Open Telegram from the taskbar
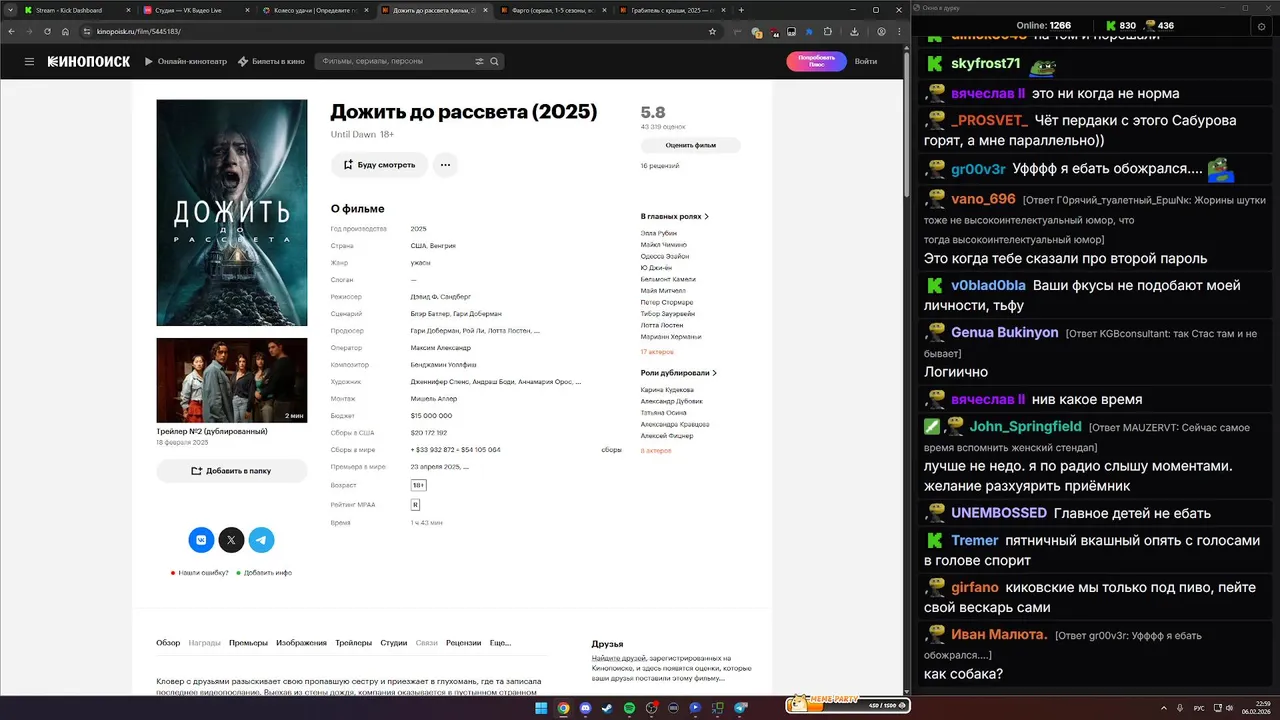 pos(741,708)
